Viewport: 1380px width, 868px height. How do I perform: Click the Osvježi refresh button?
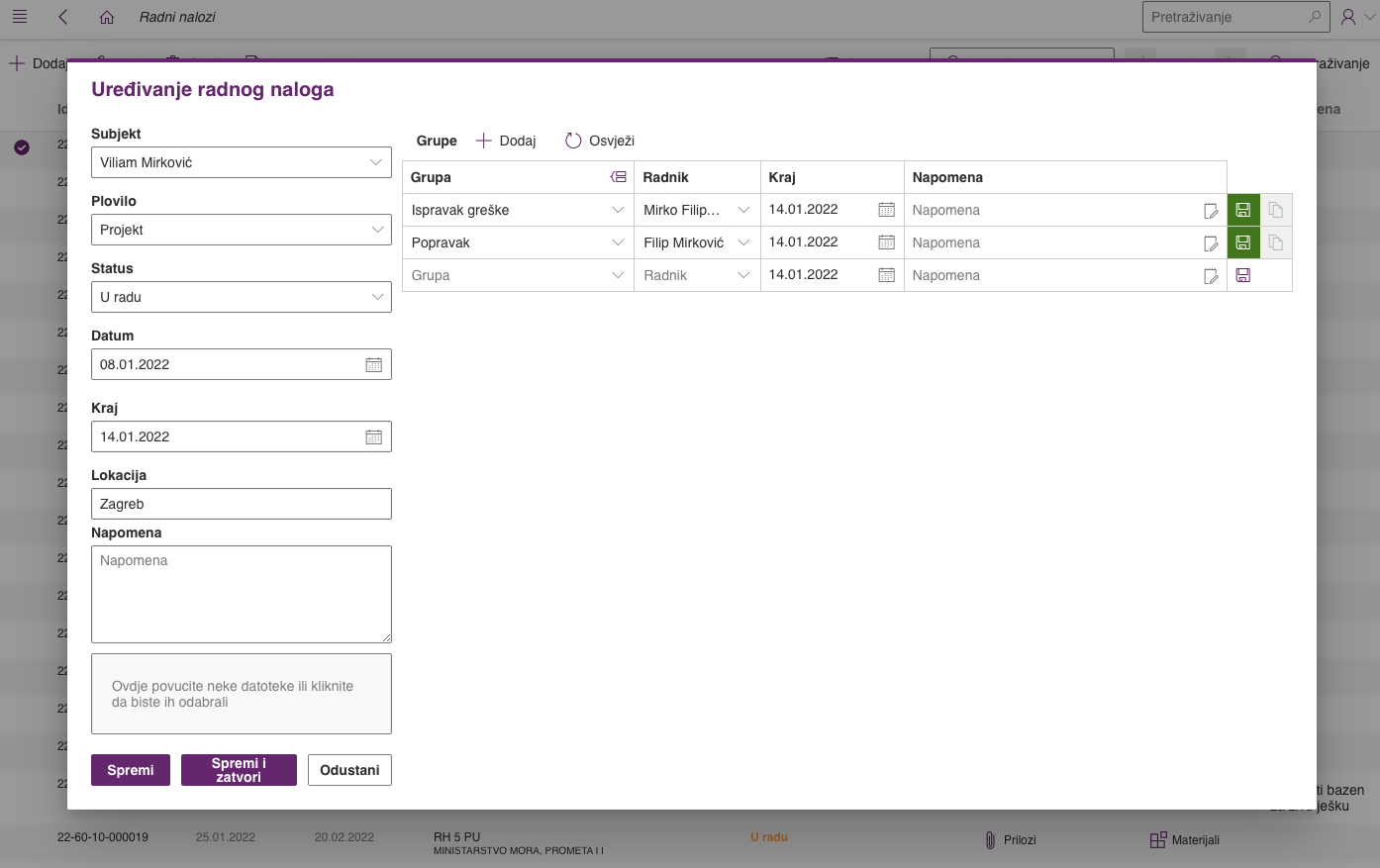(x=600, y=141)
